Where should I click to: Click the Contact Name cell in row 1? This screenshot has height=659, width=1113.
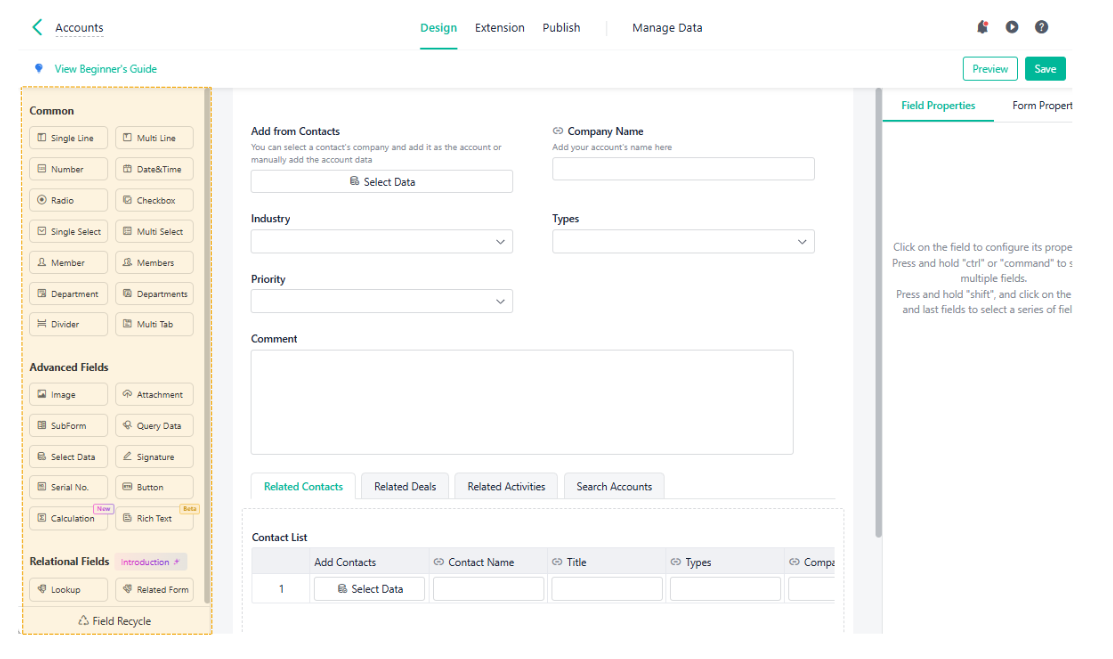488,589
